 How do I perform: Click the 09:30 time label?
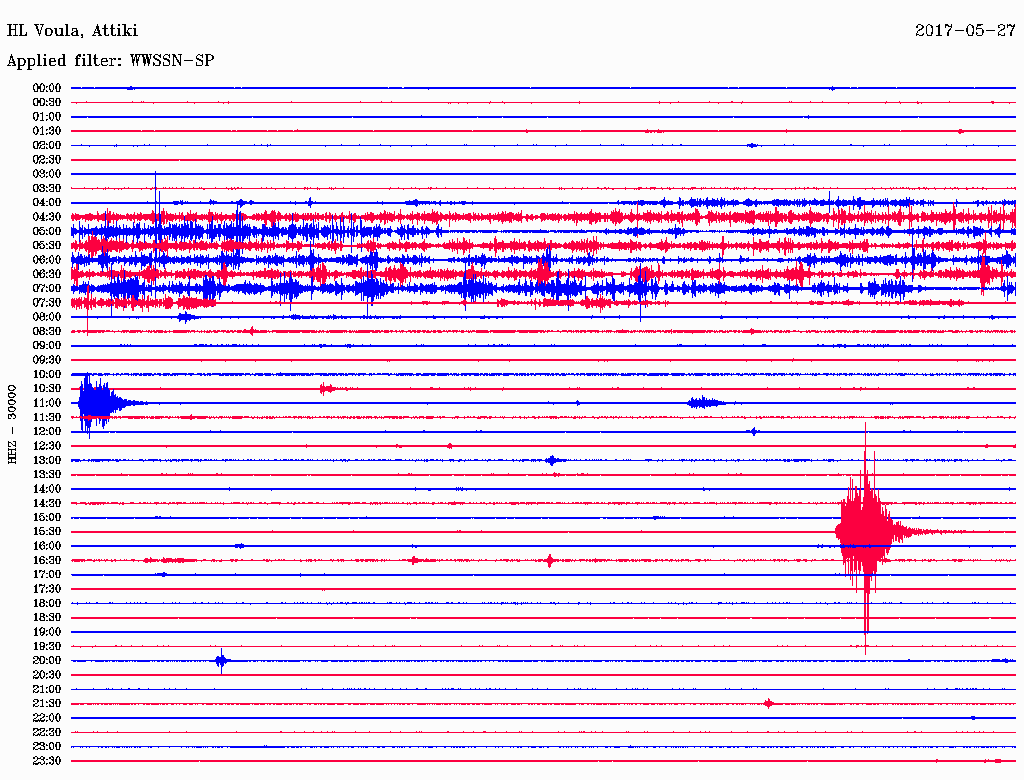pyautogui.click(x=47, y=360)
